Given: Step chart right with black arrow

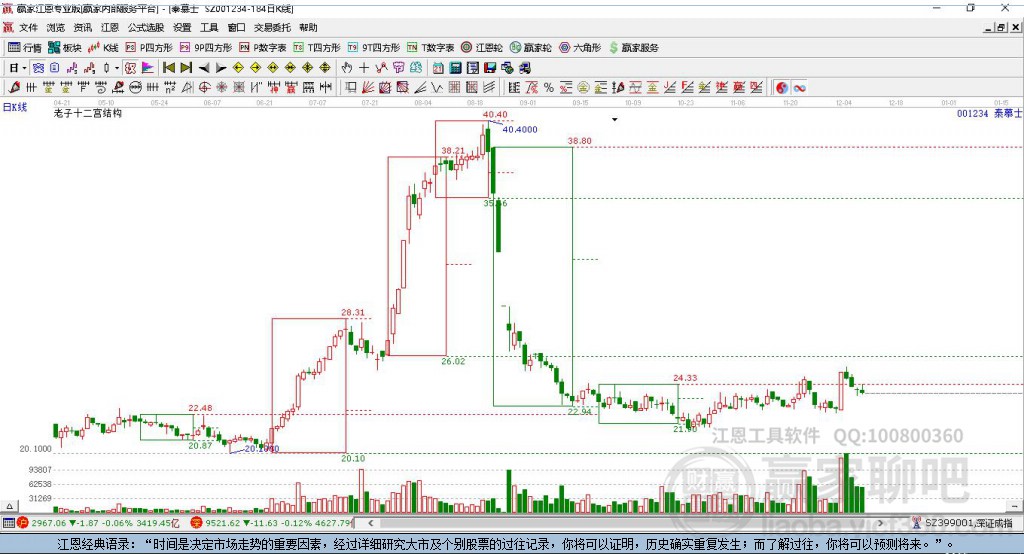Looking at the screenshot, I should (x=221, y=68).
